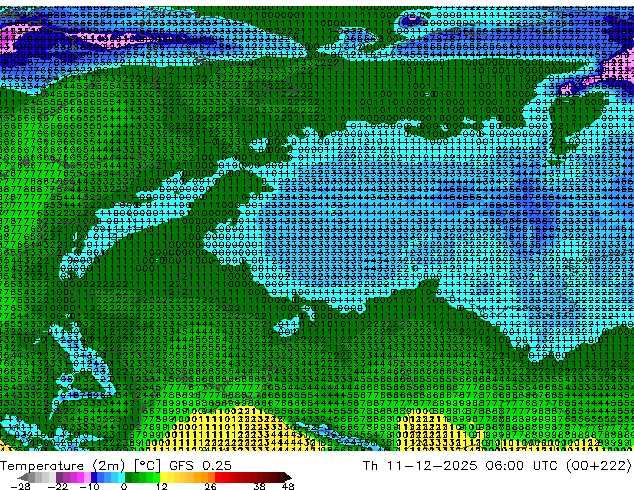
Task: Click the 'Temperature (2m)' legend title
Action: [63, 466]
